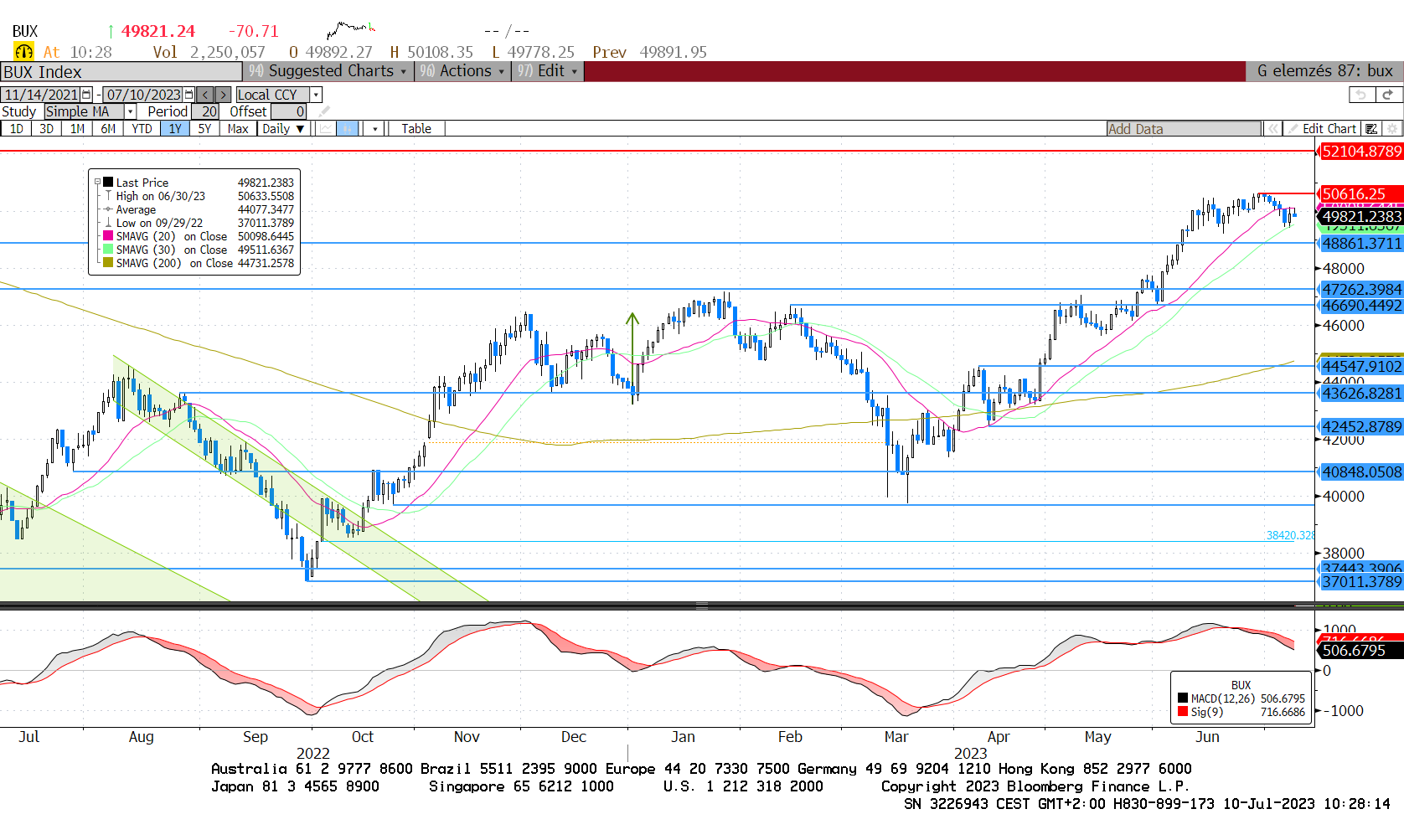Screen dimensions: 1404x840
Task: Open the Simple MA study dropdown arrow
Action: click(130, 111)
